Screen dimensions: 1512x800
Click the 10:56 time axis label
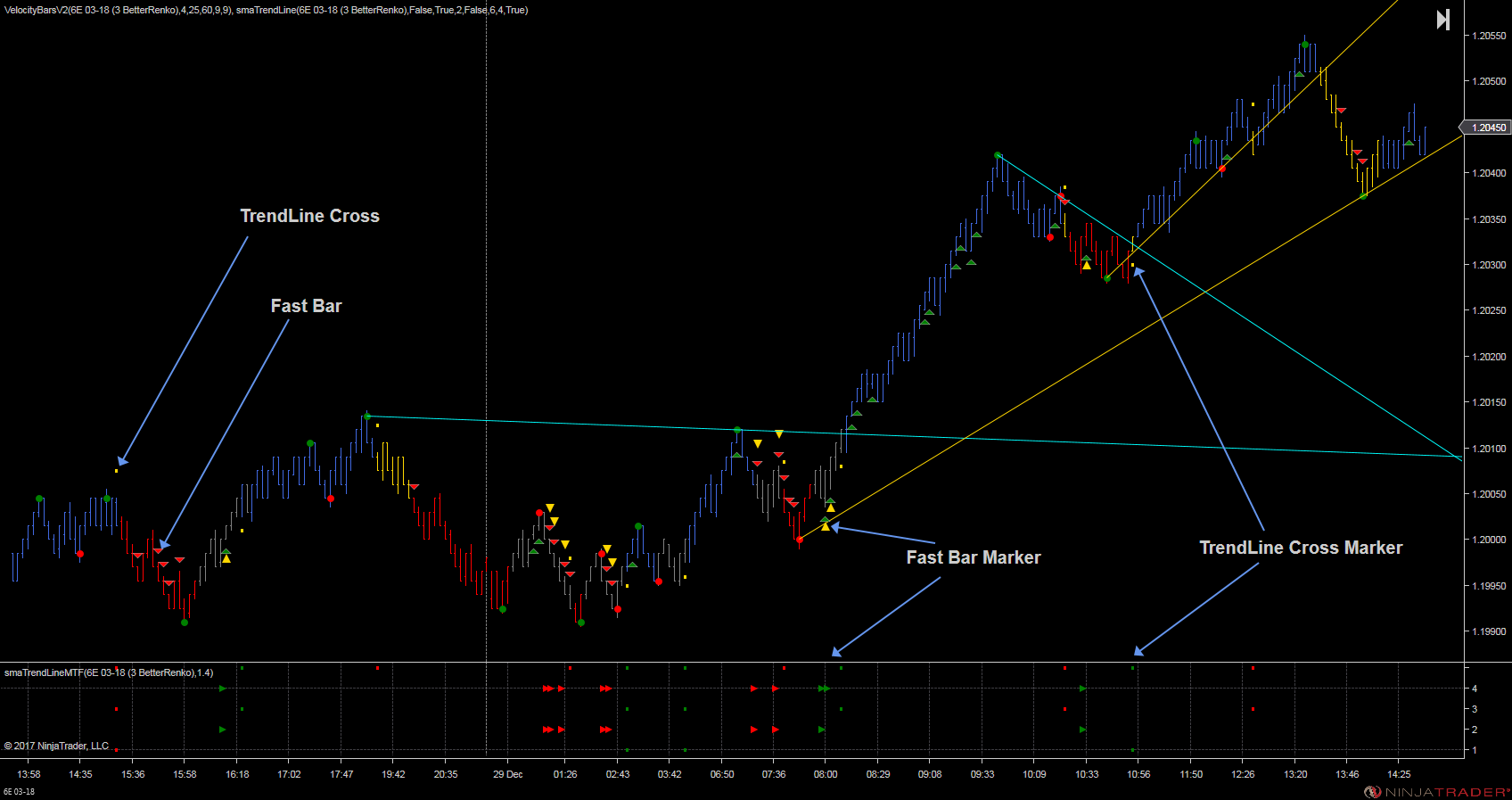click(x=1138, y=774)
